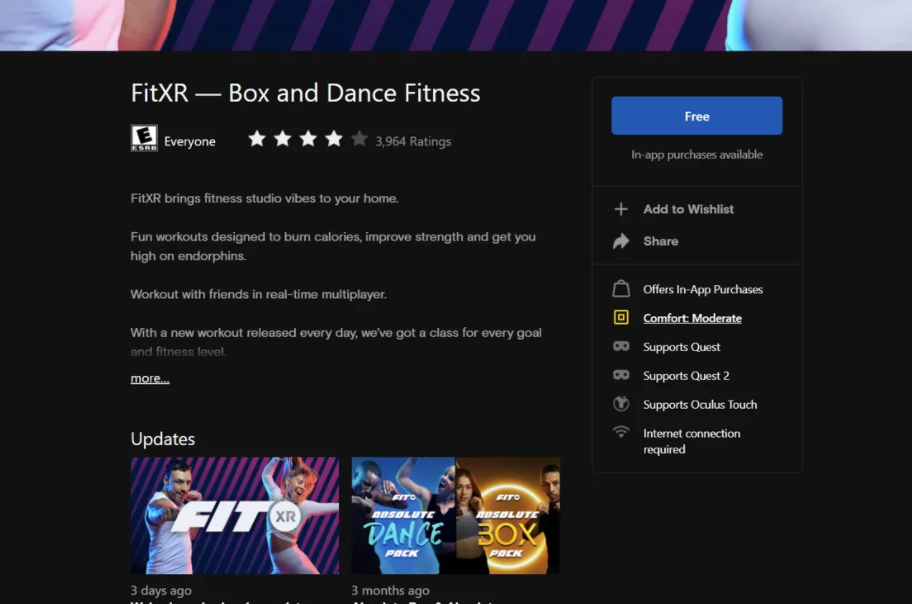Screen dimensions: 912x604
Task: Click the Share text label
Action: [x=660, y=241]
